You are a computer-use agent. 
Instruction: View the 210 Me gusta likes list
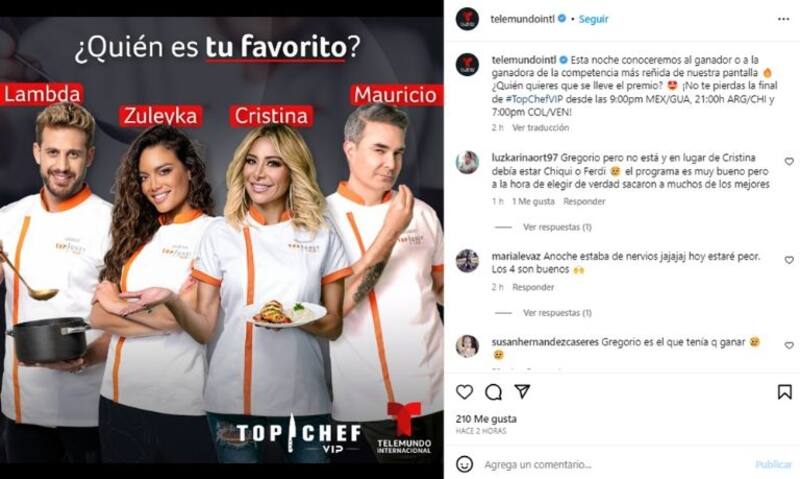(x=486, y=419)
